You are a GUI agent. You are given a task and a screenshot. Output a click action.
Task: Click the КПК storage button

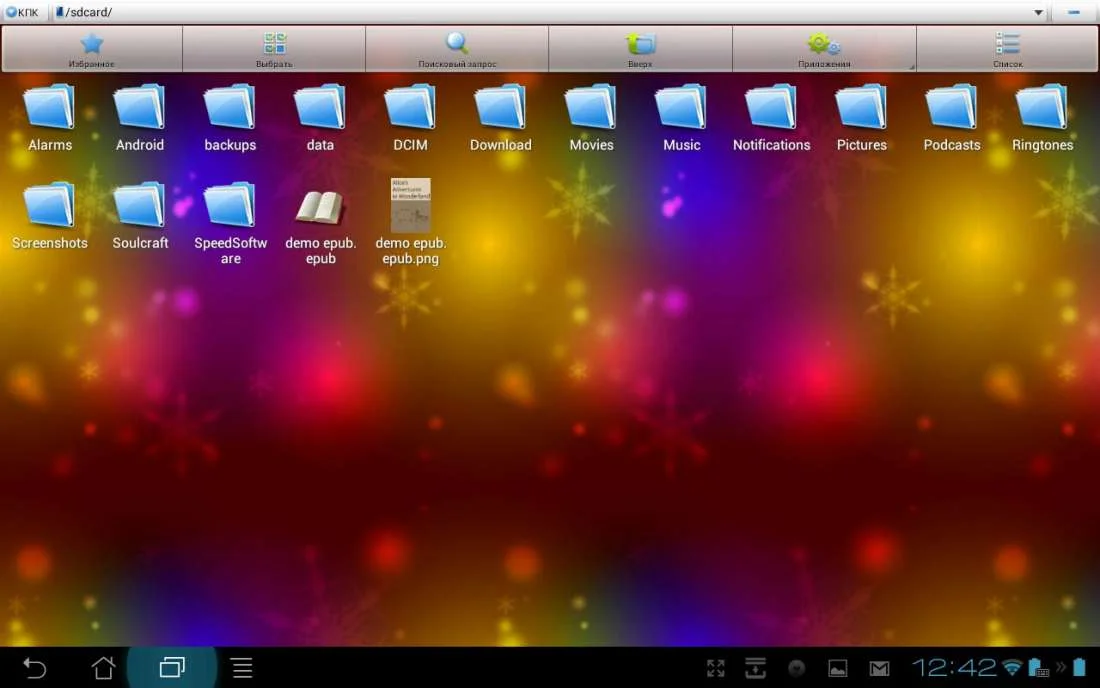[x=22, y=13]
